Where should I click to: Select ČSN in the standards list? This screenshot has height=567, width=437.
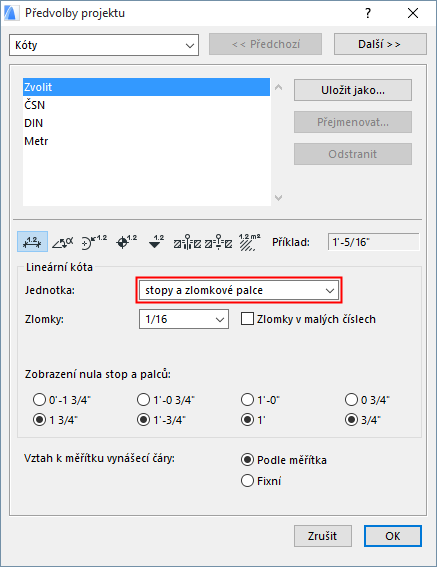(x=146, y=105)
